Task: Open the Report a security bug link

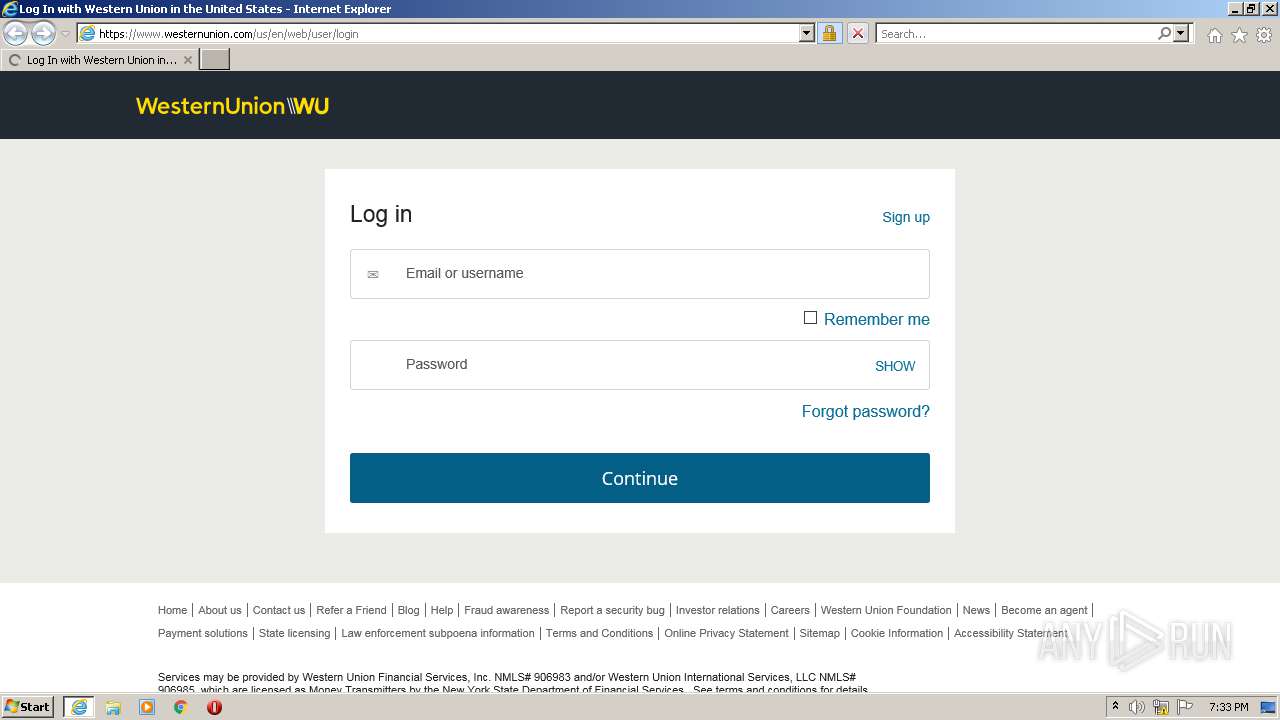Action: coord(612,610)
